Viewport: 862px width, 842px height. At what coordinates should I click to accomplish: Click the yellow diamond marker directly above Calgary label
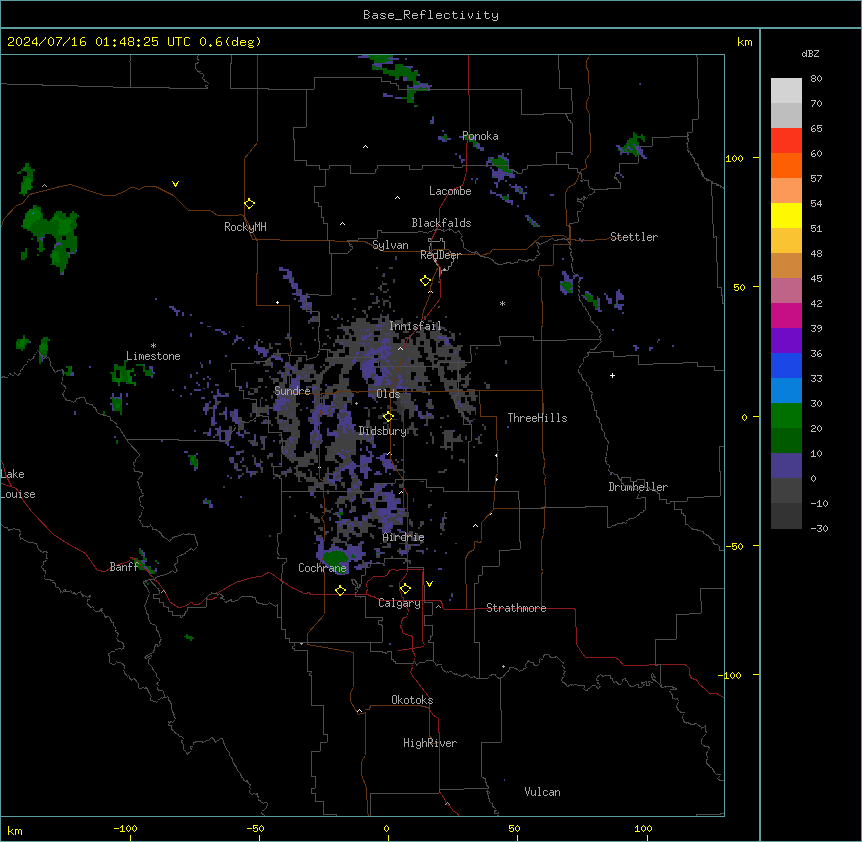[405, 589]
